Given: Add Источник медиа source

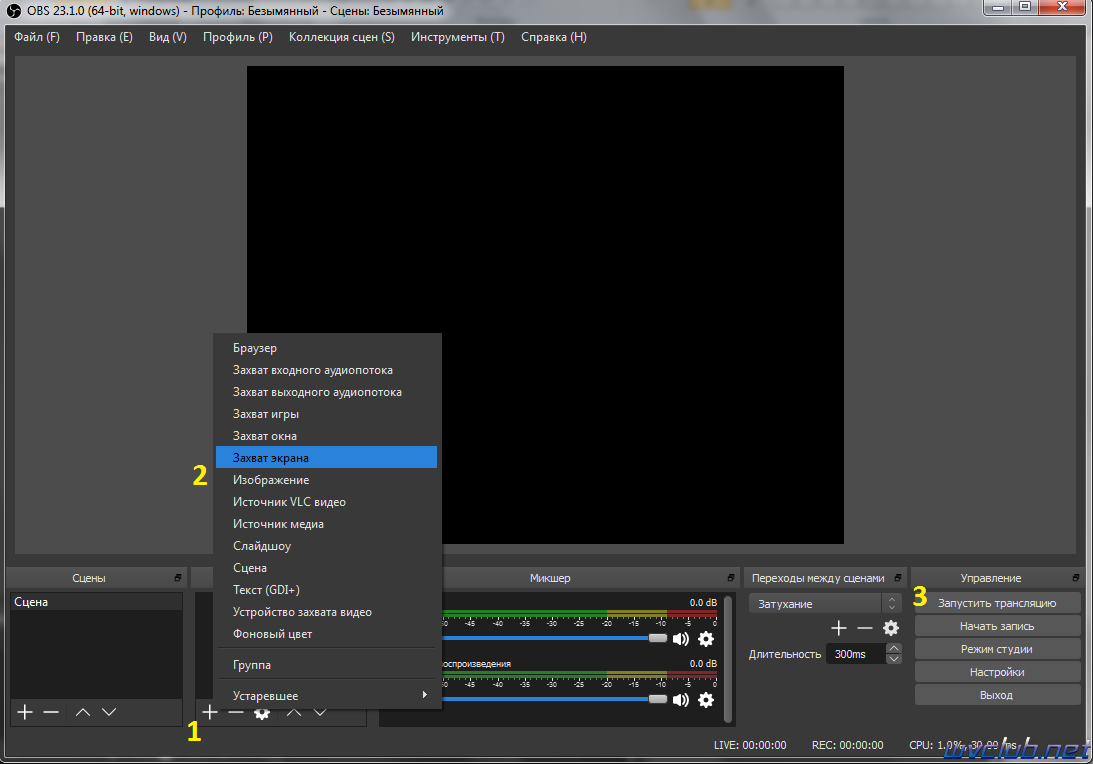Looking at the screenshot, I should coord(326,524).
